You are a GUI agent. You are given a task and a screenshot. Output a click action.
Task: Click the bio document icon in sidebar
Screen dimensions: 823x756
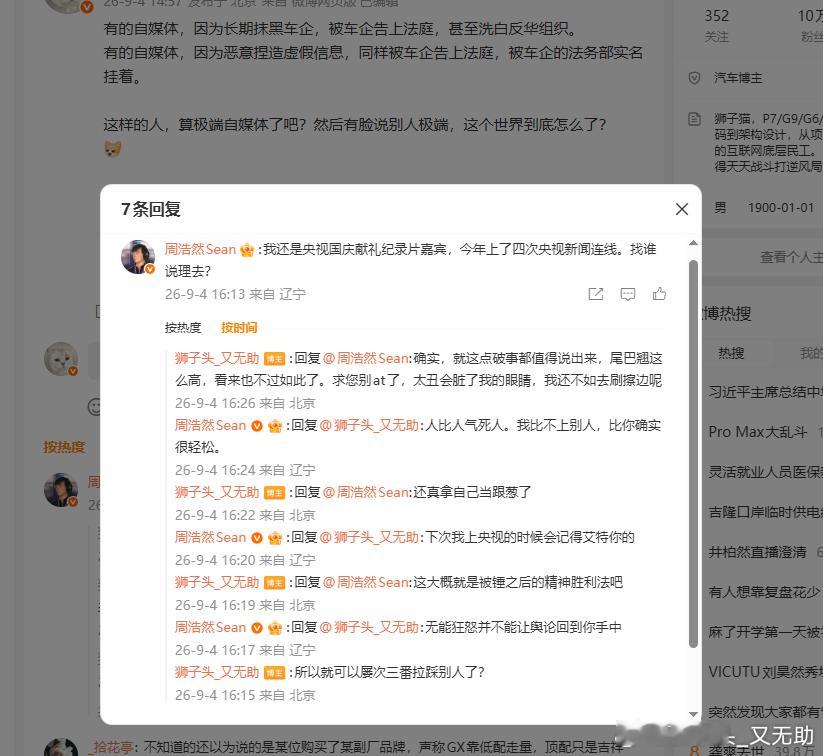pos(694,119)
